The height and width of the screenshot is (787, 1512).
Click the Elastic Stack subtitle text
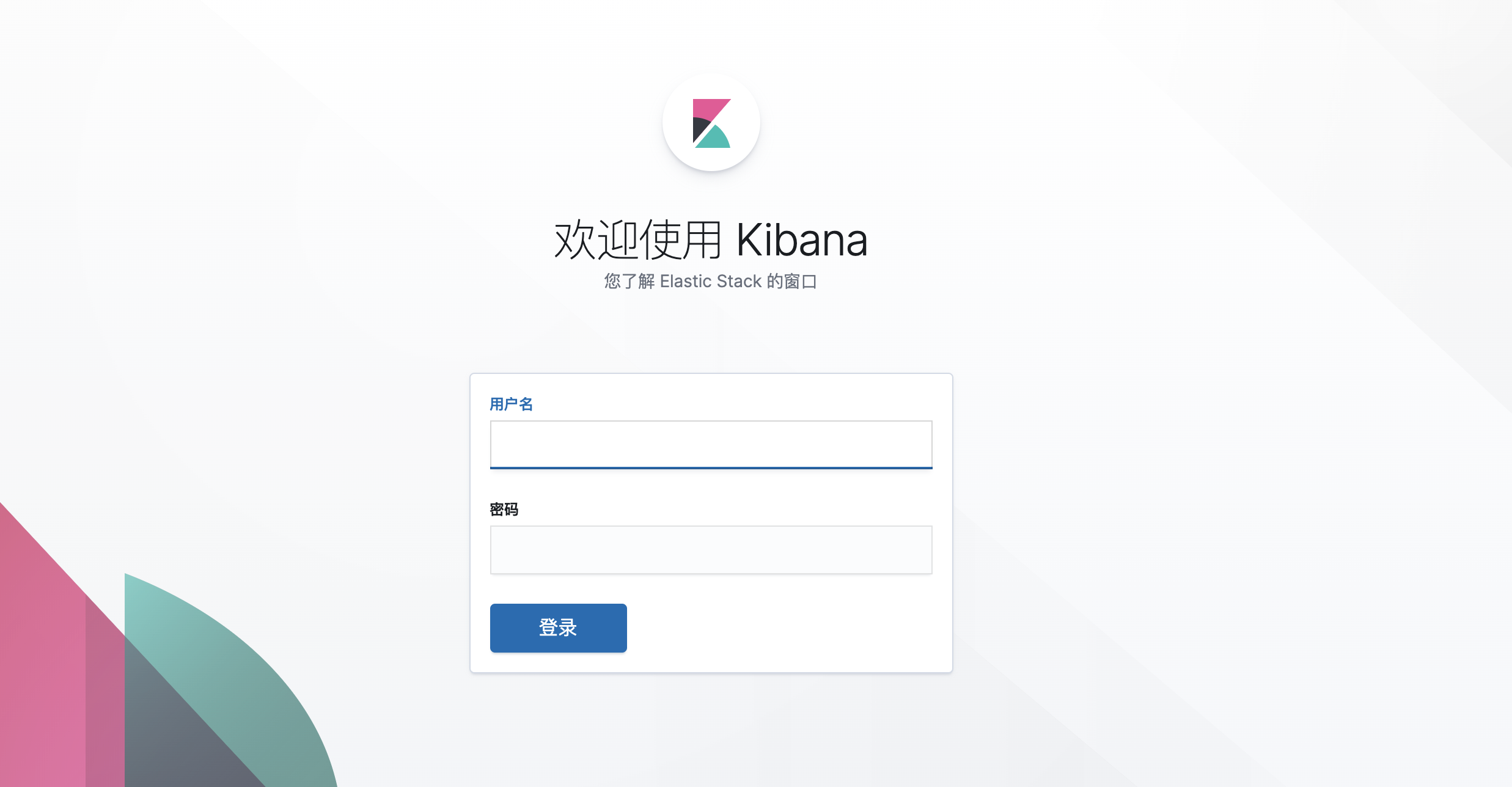711,281
